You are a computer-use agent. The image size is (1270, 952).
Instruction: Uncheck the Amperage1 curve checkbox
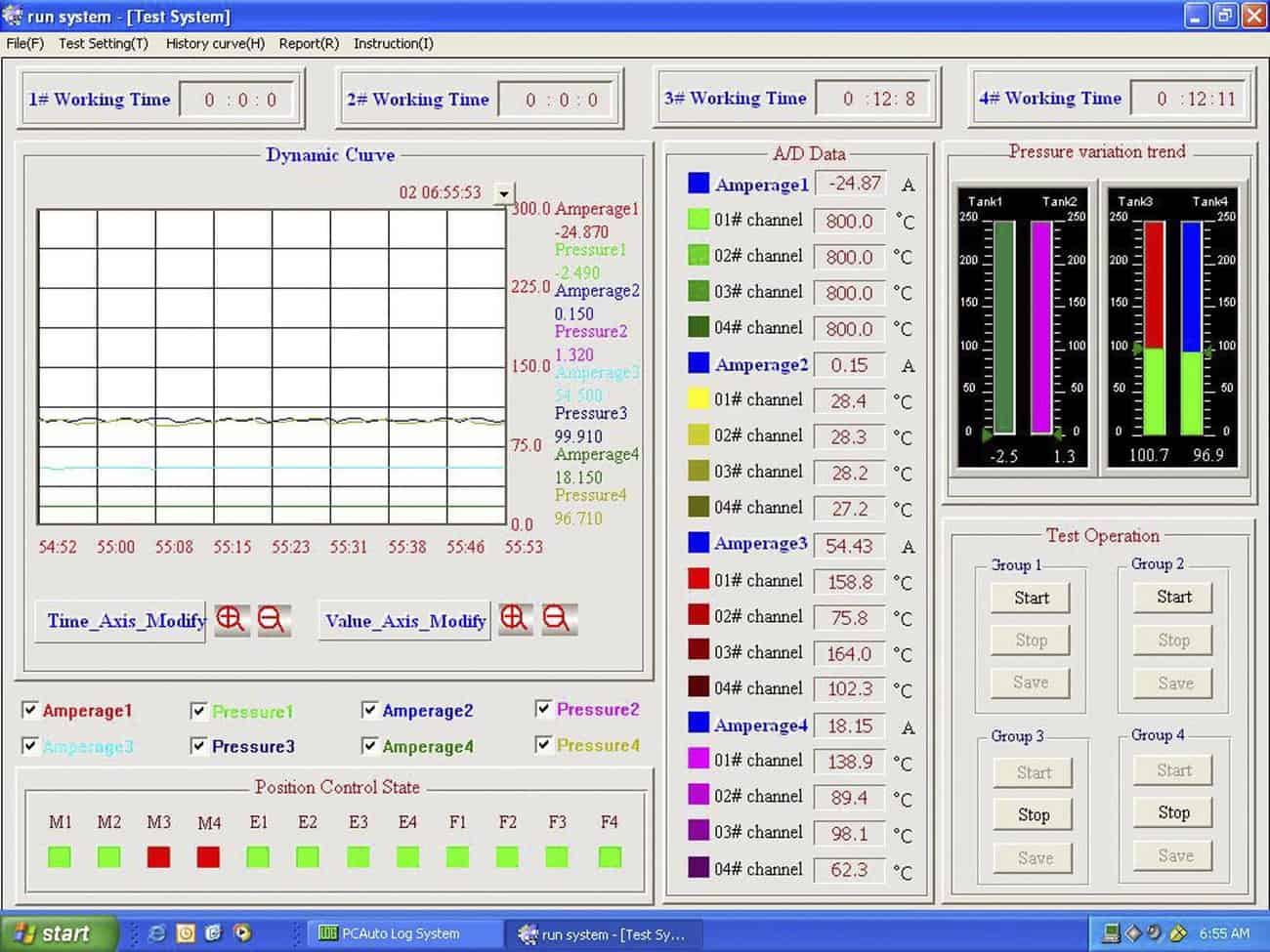[30, 710]
